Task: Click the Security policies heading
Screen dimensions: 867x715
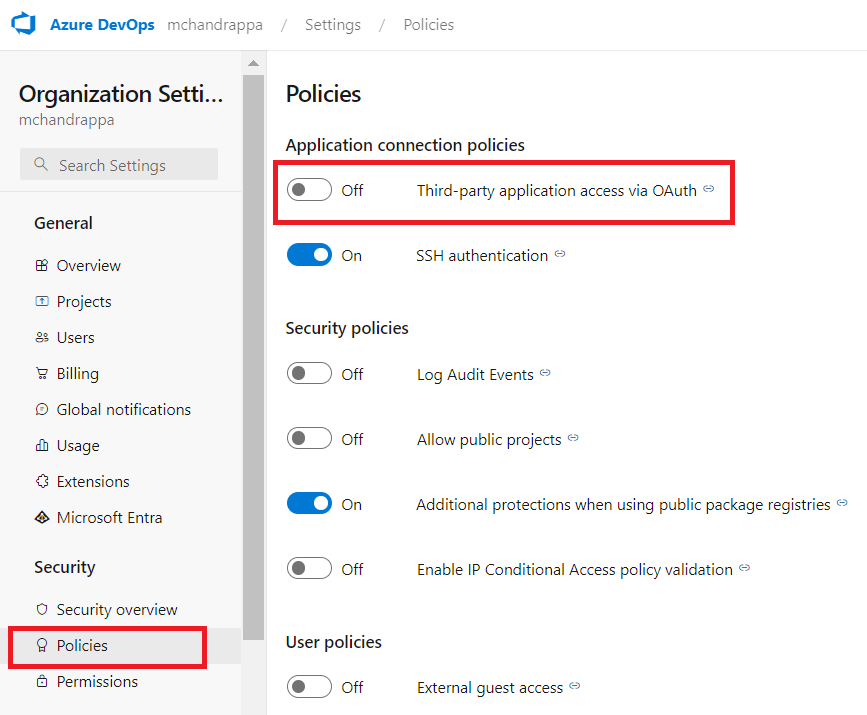Action: 347,328
